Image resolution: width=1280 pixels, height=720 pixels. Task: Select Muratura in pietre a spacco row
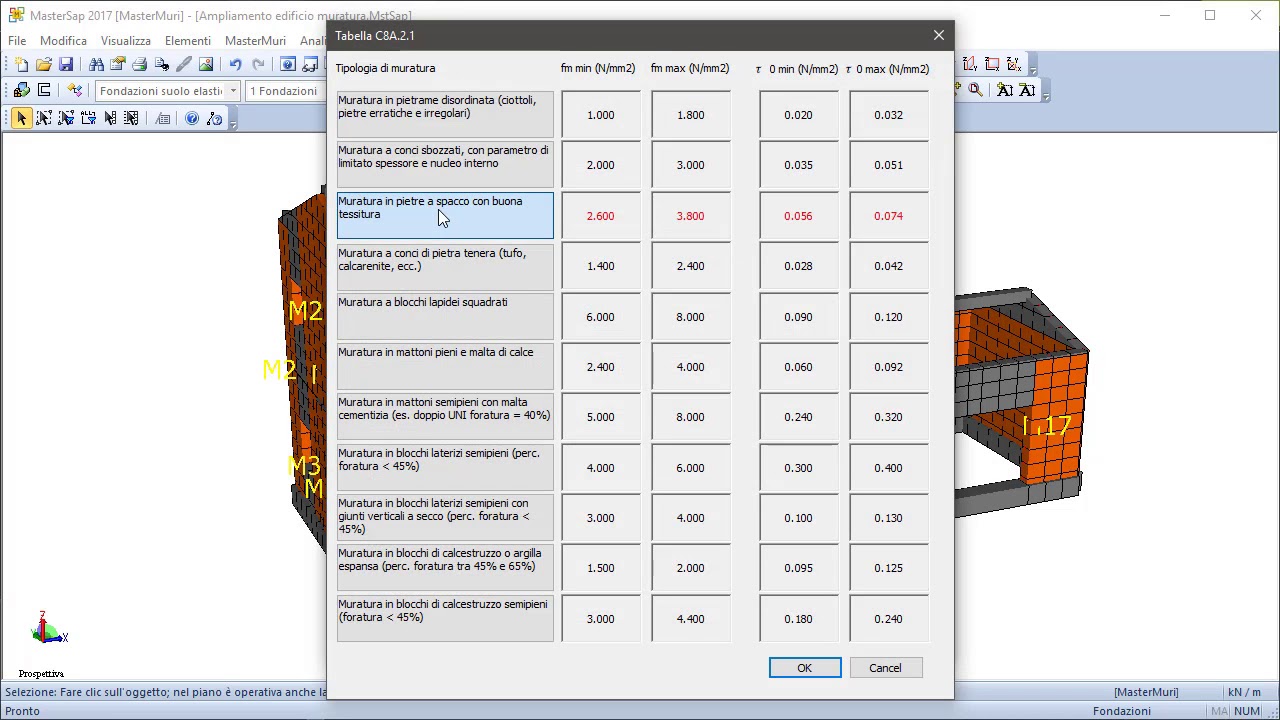tap(445, 216)
